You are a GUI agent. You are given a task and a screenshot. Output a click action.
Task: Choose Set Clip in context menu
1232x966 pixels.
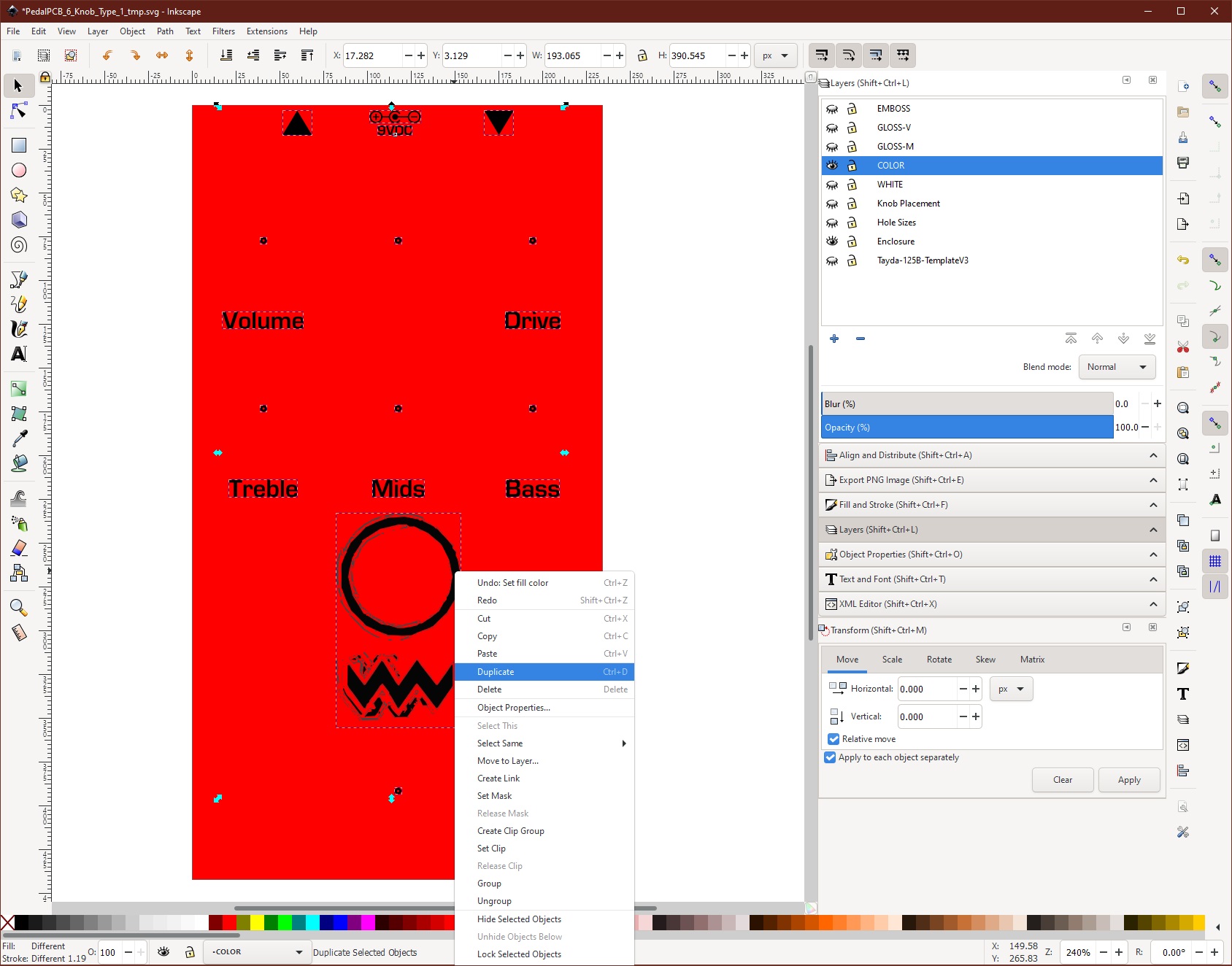coord(544,849)
